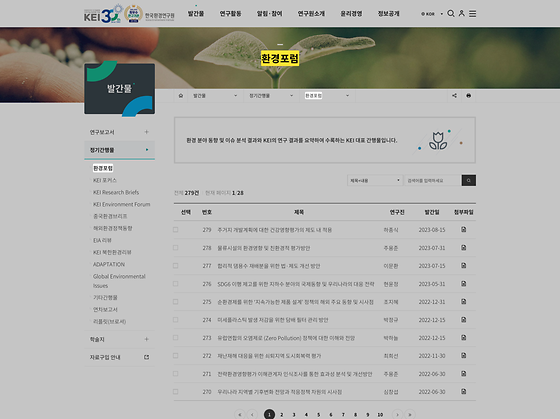
Task: Open article titled SDG6 이행 제고를 위한 지하수
Action: (296, 284)
